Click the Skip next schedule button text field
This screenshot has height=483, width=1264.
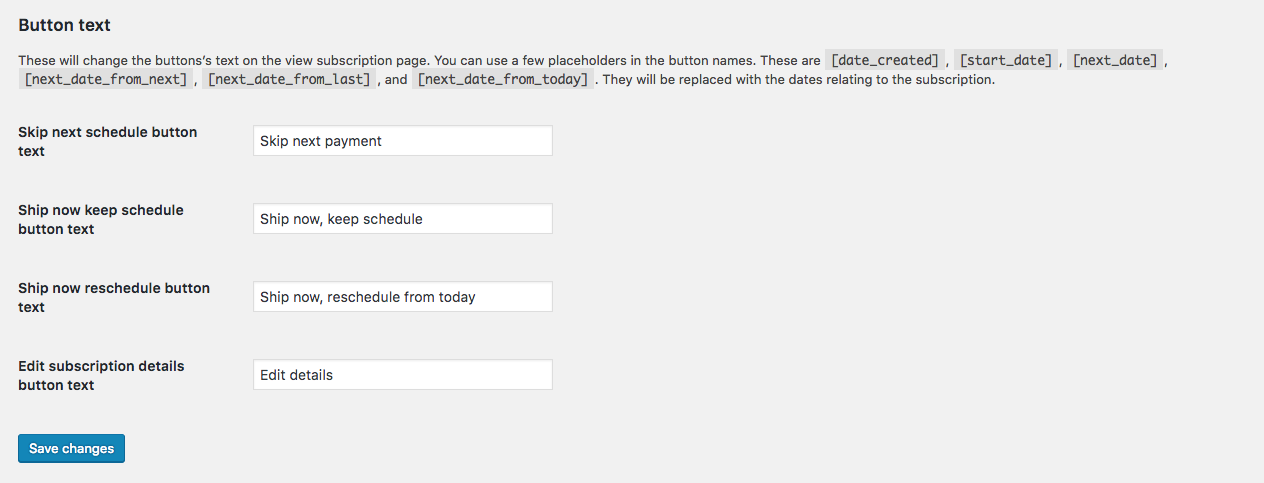coord(402,141)
